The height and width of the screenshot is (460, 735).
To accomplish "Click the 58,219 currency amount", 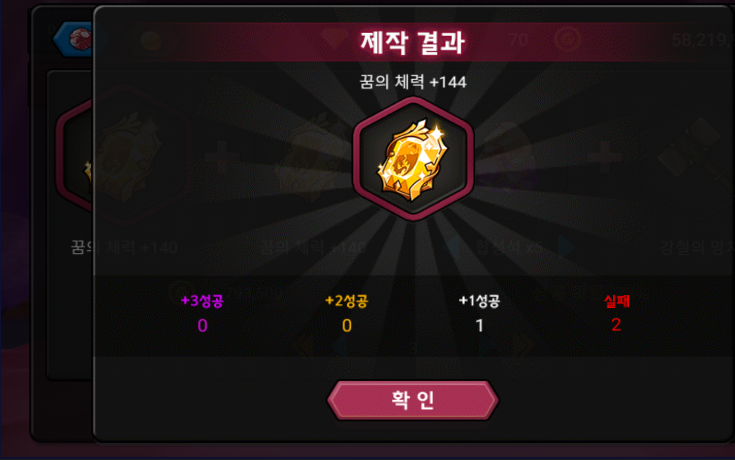I will click(x=702, y=40).
